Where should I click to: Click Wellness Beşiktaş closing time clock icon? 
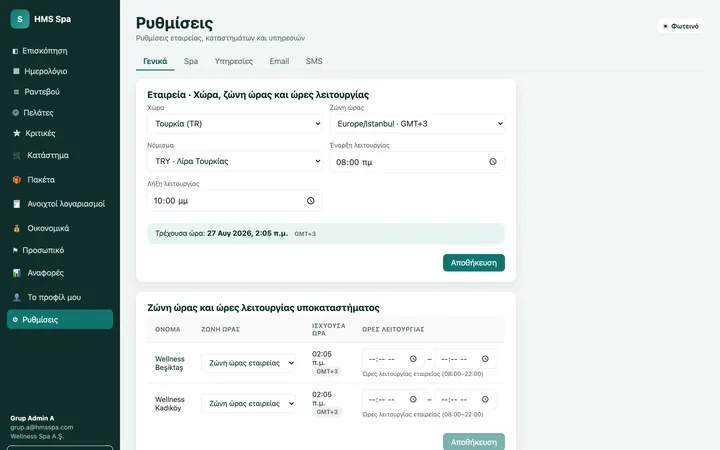(x=485, y=359)
